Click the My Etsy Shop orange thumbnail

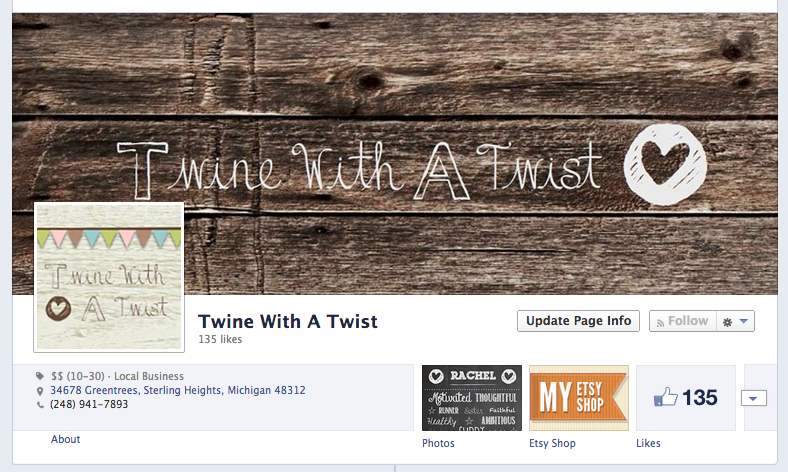(x=579, y=398)
